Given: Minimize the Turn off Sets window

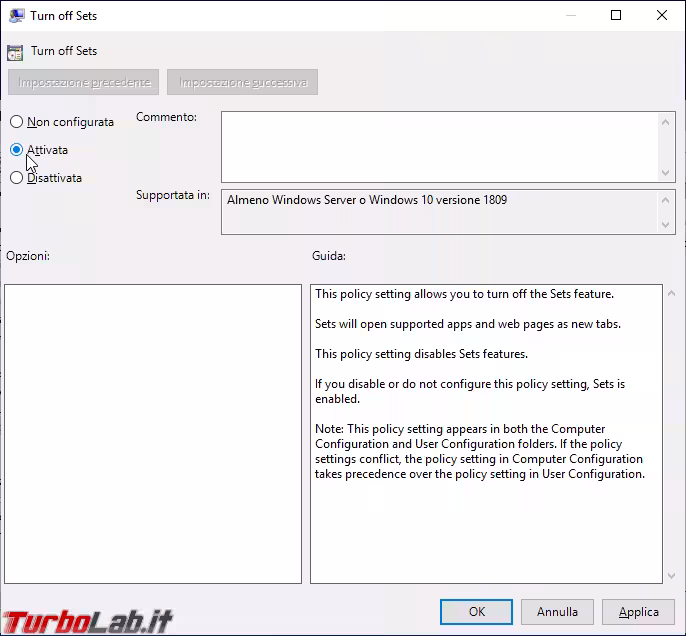Looking at the screenshot, I should click(x=570, y=15).
